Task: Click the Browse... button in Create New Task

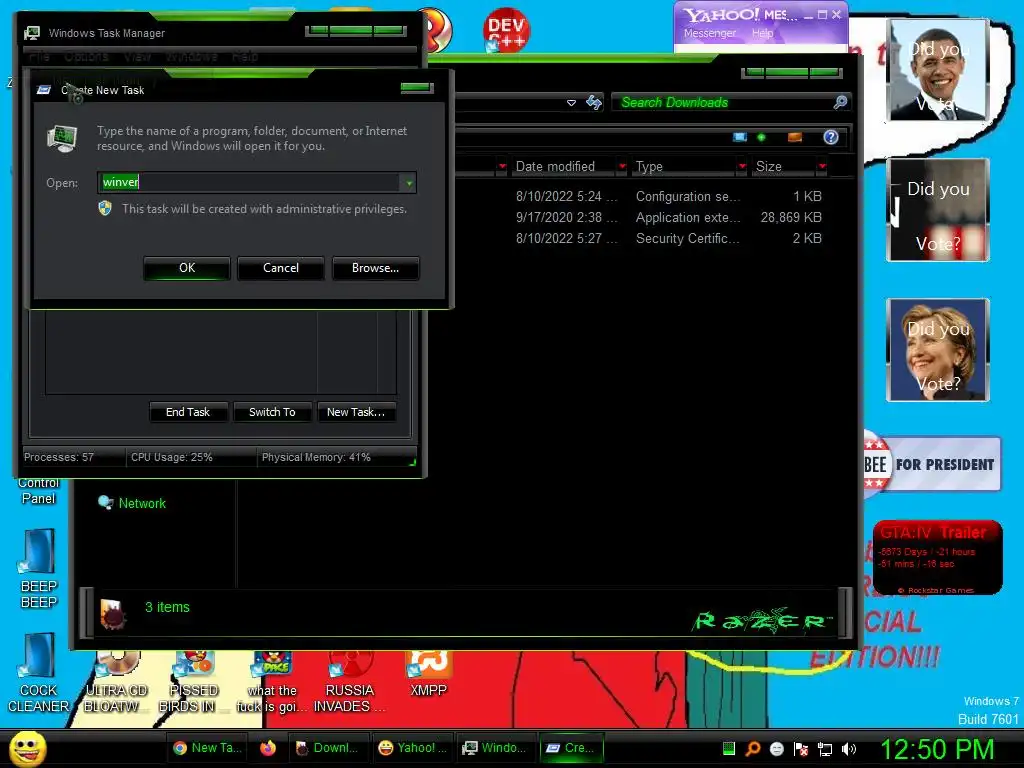Action: coord(376,268)
